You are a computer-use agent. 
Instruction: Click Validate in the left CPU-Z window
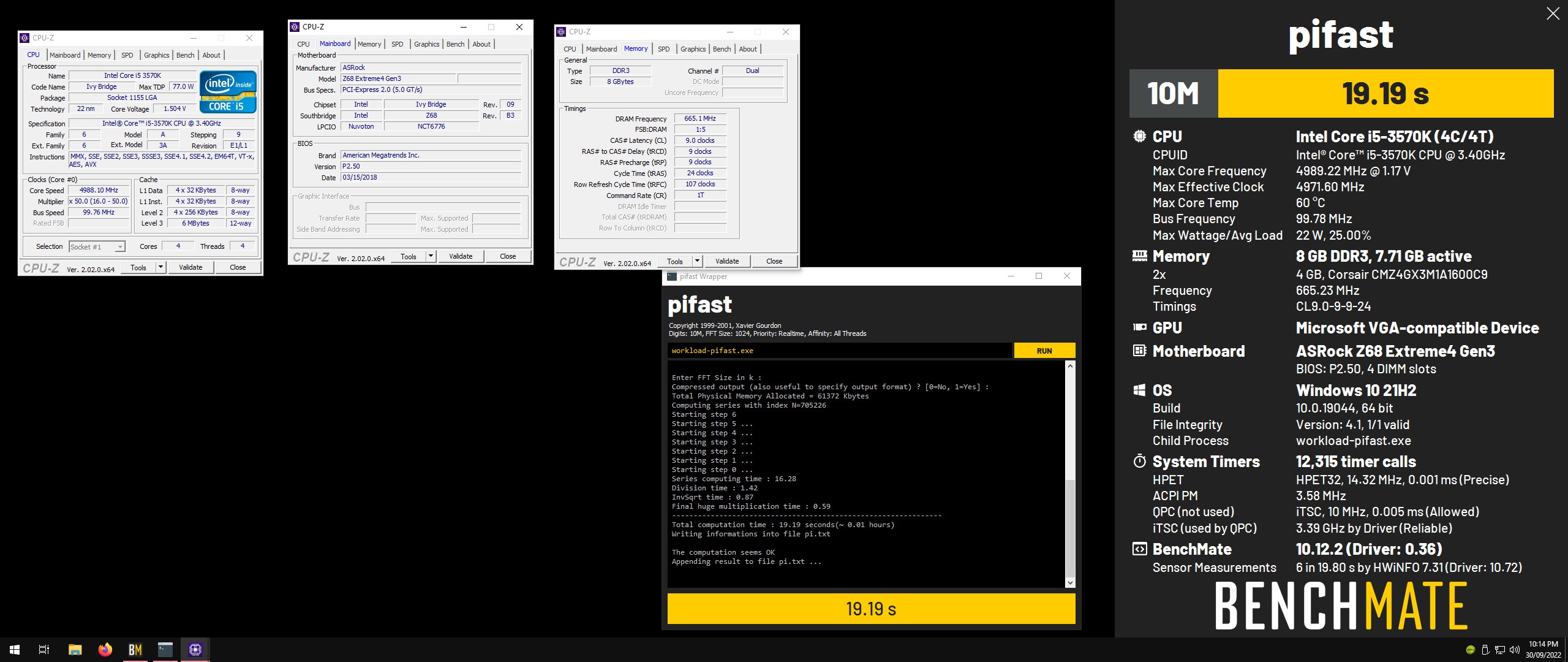point(190,267)
